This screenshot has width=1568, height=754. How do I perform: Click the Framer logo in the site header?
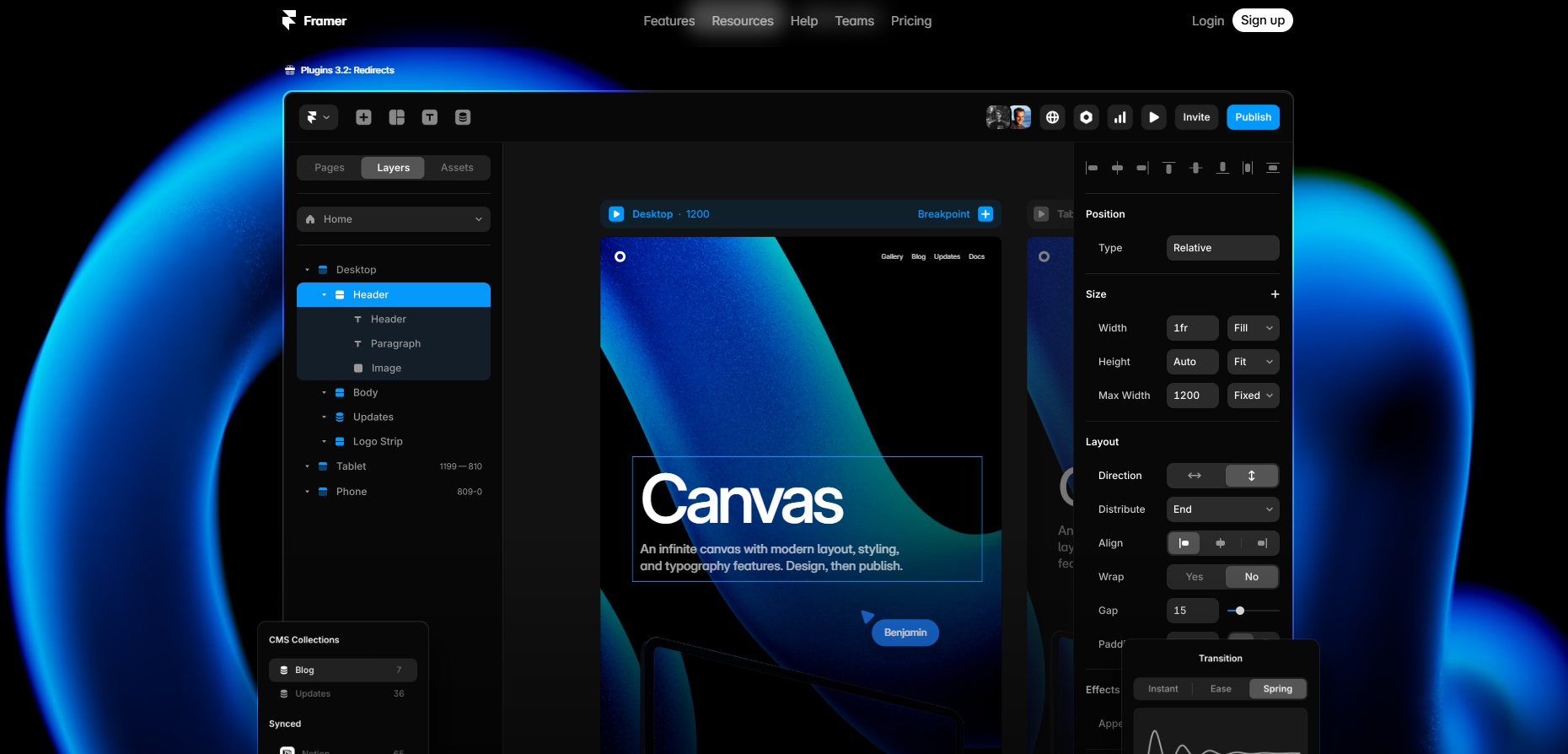tap(314, 20)
